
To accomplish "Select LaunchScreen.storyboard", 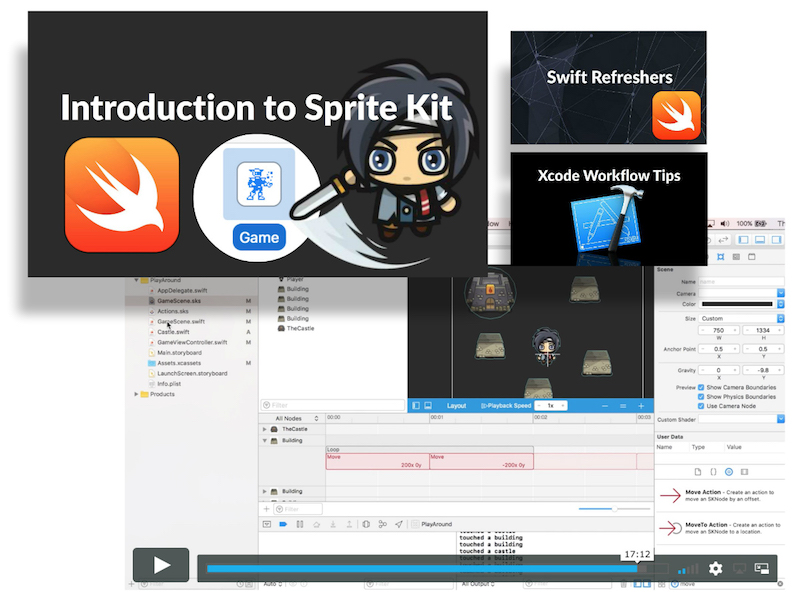I will tap(192, 374).
